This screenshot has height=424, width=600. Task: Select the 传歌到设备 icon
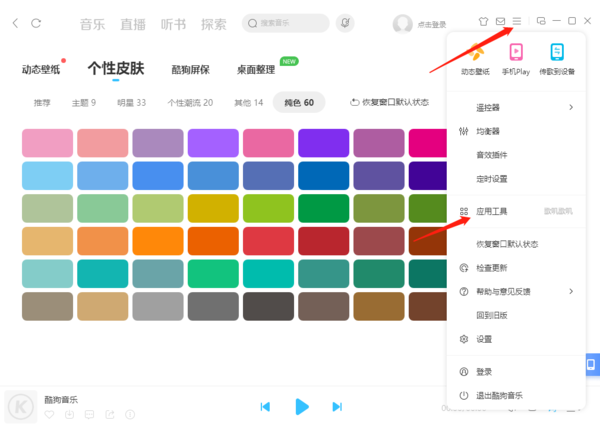click(x=557, y=58)
